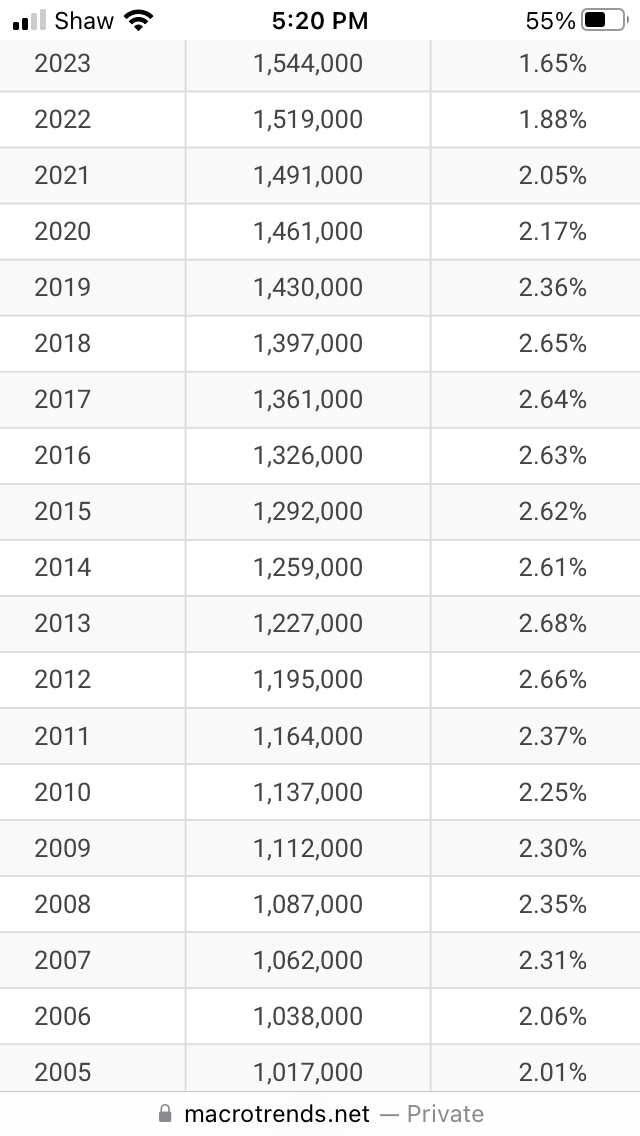Tap the 2.68% growth rate cell
Image resolution: width=640 pixels, height=1136 pixels.
click(552, 624)
